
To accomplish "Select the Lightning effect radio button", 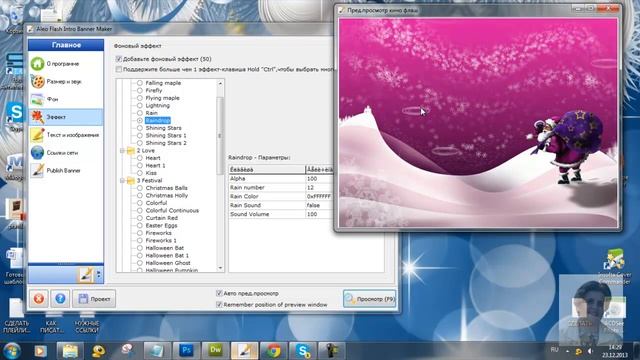I will point(140,105).
